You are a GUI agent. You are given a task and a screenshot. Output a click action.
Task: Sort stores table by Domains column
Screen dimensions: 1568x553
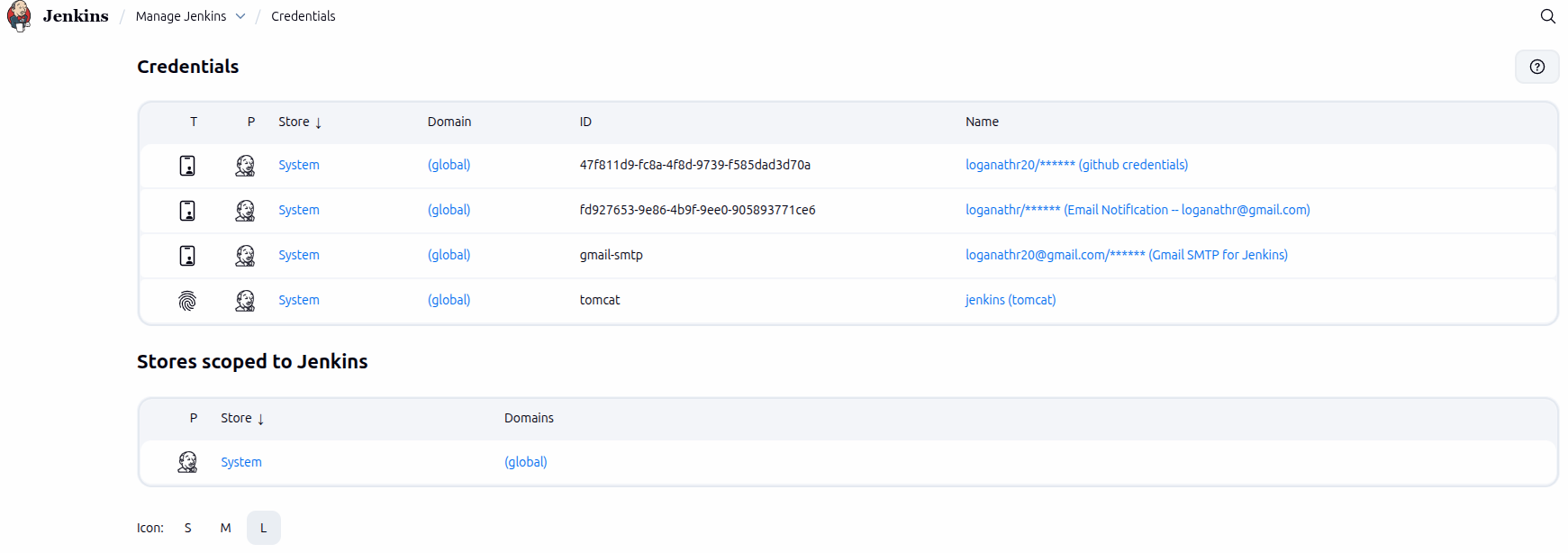click(x=529, y=418)
